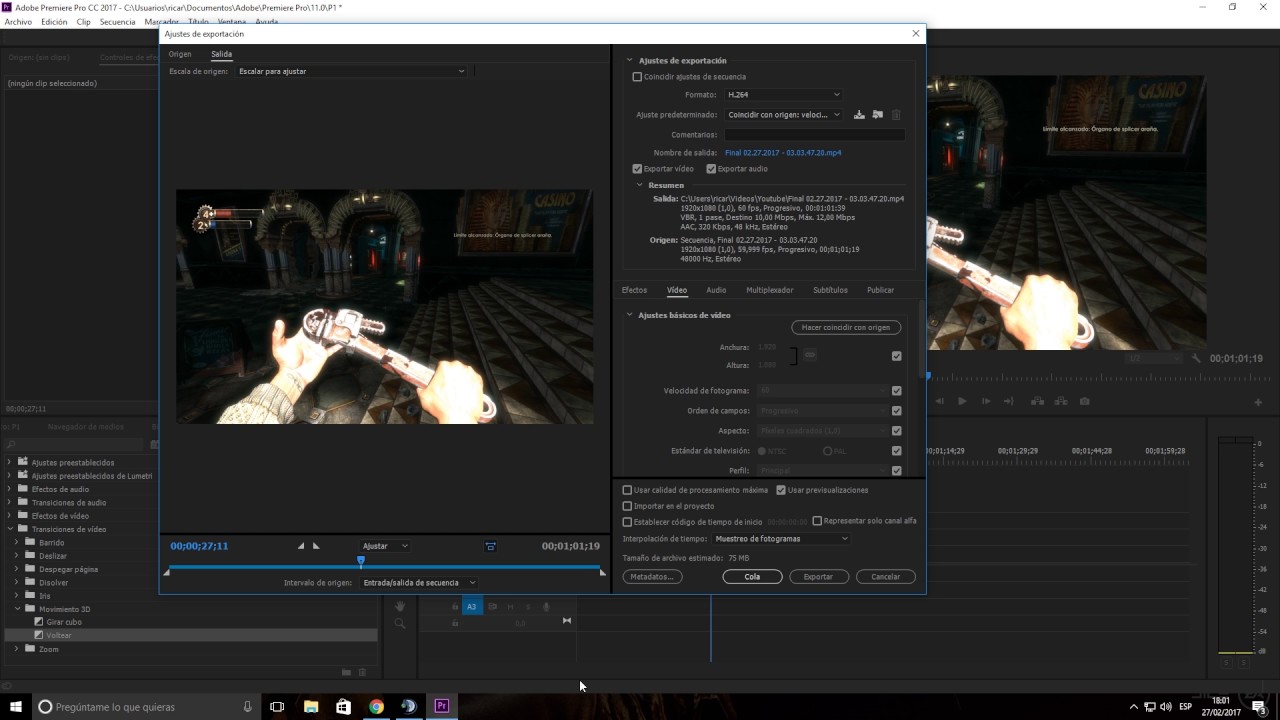The image size is (1280, 720).
Task: Open File Explorer from the taskbar
Action: coord(311,706)
